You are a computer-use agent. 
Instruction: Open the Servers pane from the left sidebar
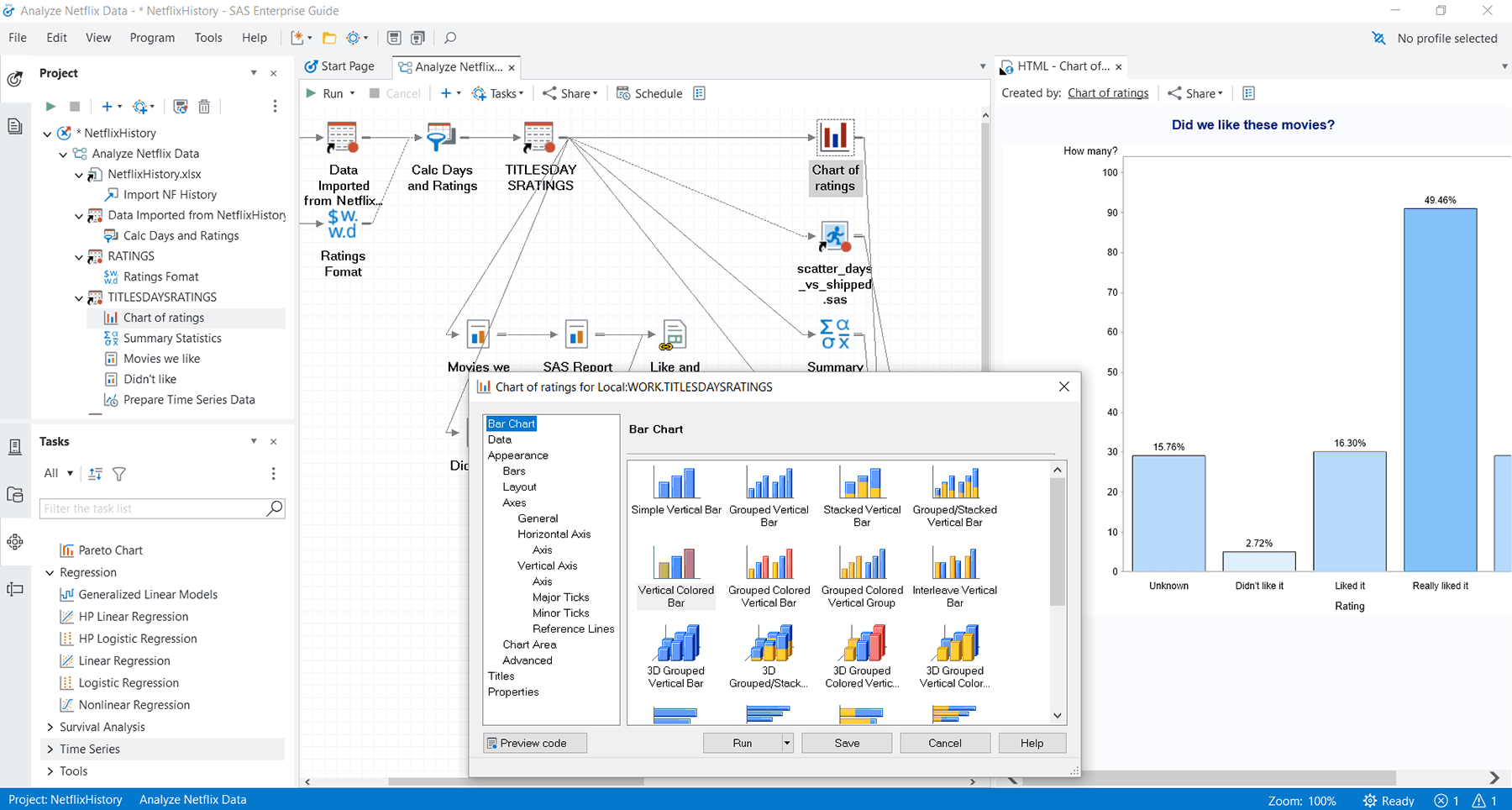[x=15, y=446]
